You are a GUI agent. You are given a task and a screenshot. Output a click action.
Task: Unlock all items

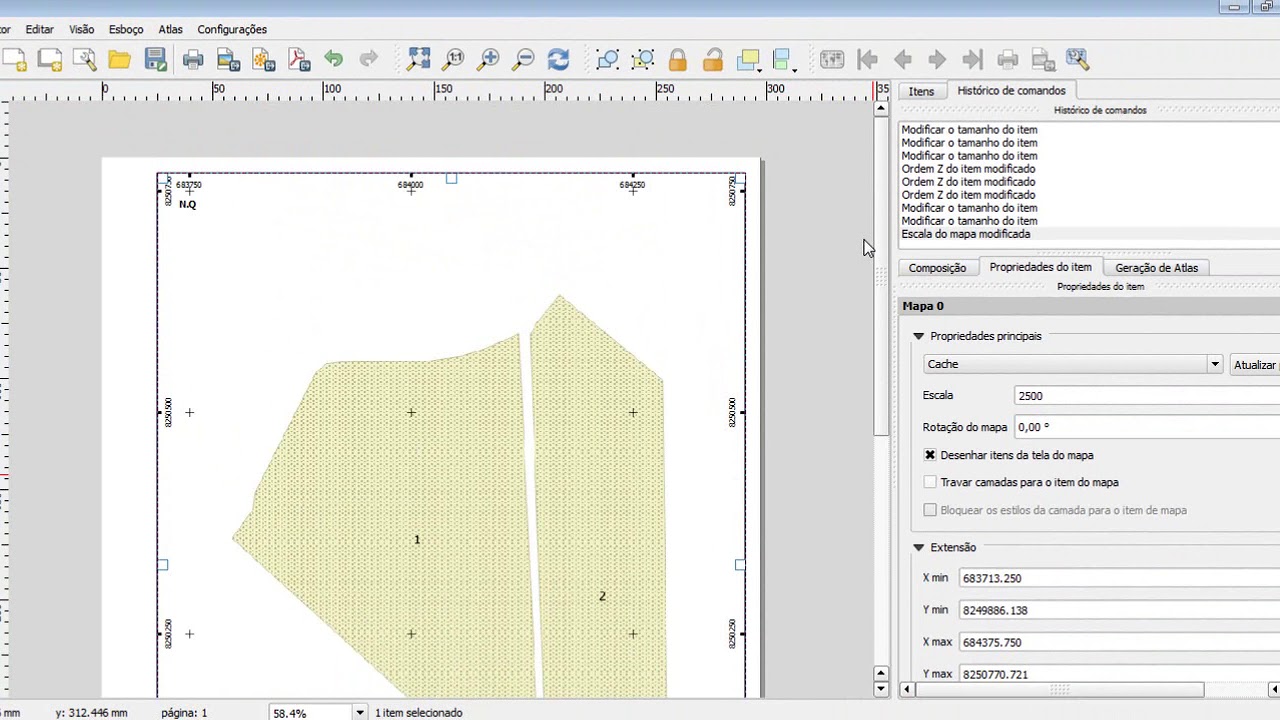(x=713, y=59)
